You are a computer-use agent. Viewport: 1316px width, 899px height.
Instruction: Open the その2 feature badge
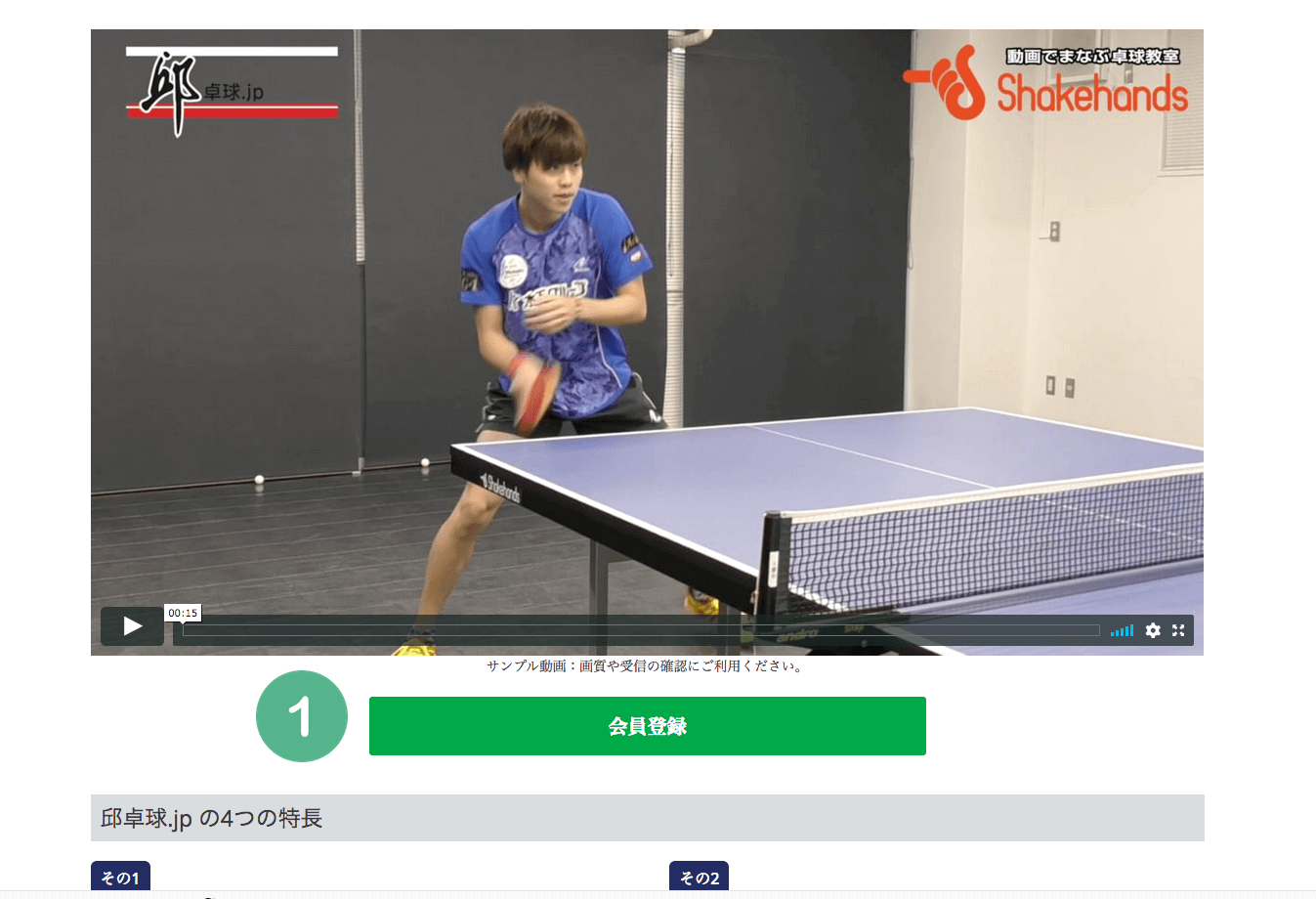point(699,877)
